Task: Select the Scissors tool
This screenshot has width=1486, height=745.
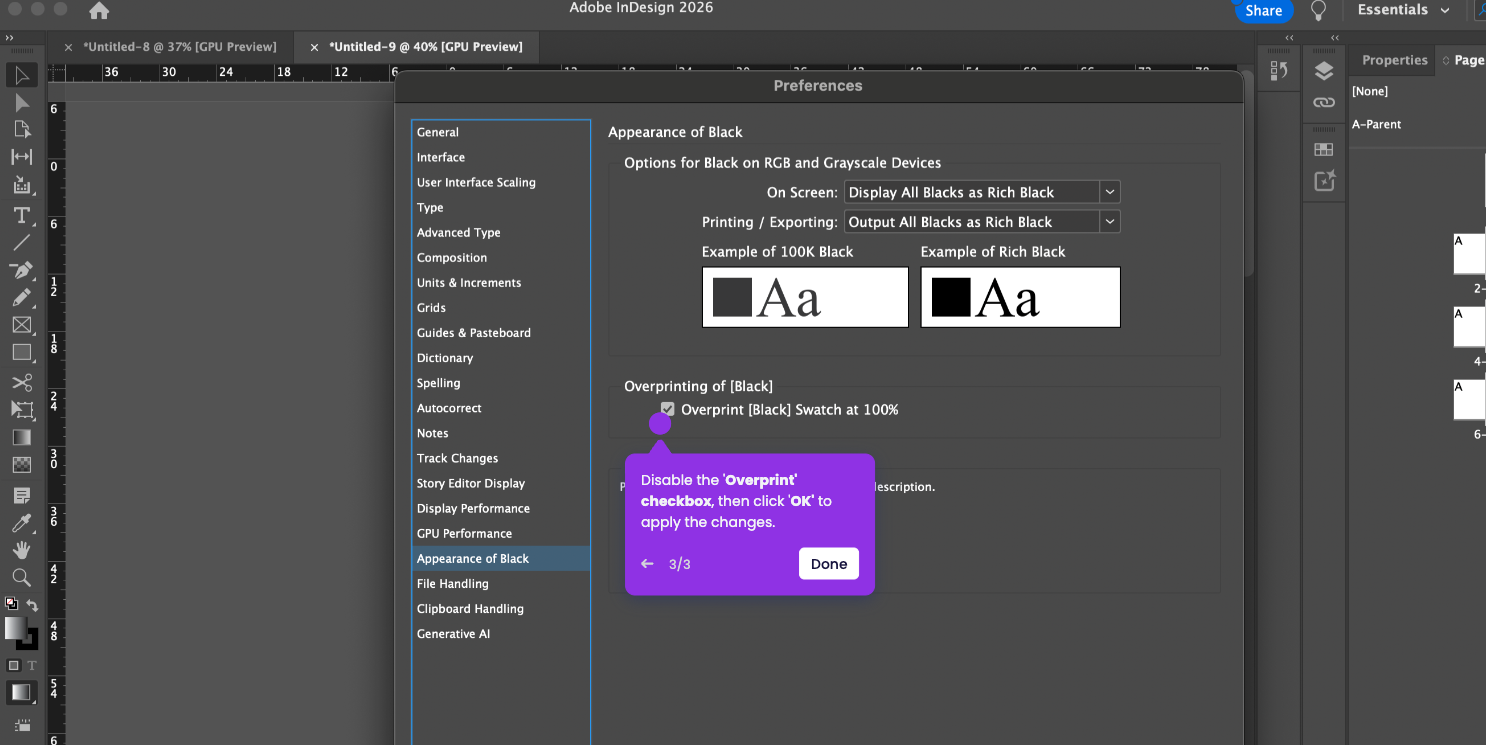Action: [x=21, y=382]
